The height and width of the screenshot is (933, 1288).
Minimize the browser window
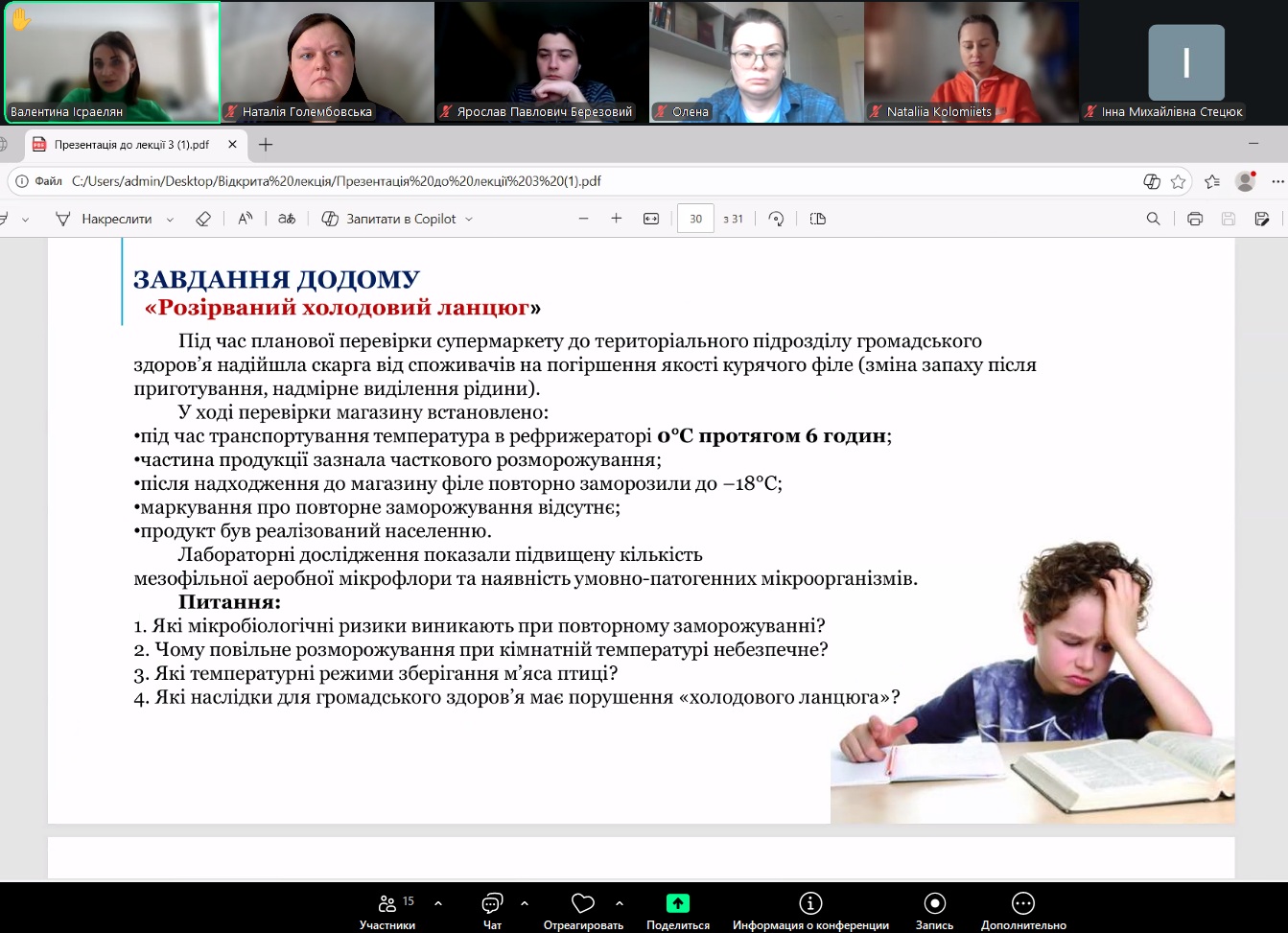point(1253,144)
